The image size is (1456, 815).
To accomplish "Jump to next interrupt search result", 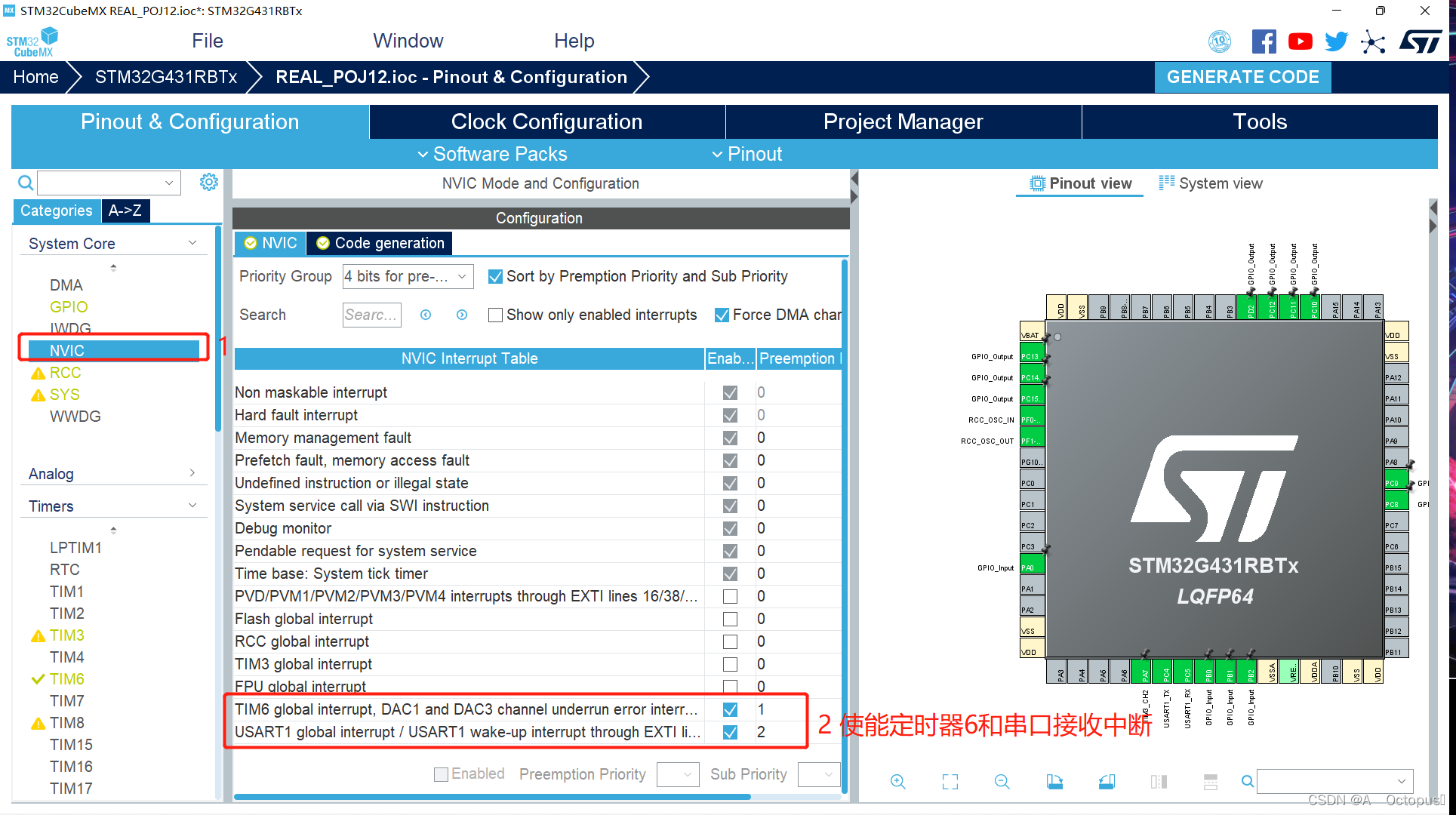I will point(462,315).
